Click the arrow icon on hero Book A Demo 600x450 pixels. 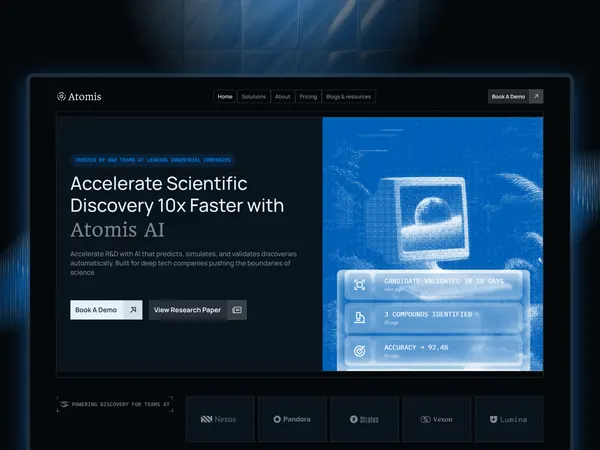pyautogui.click(x=133, y=310)
